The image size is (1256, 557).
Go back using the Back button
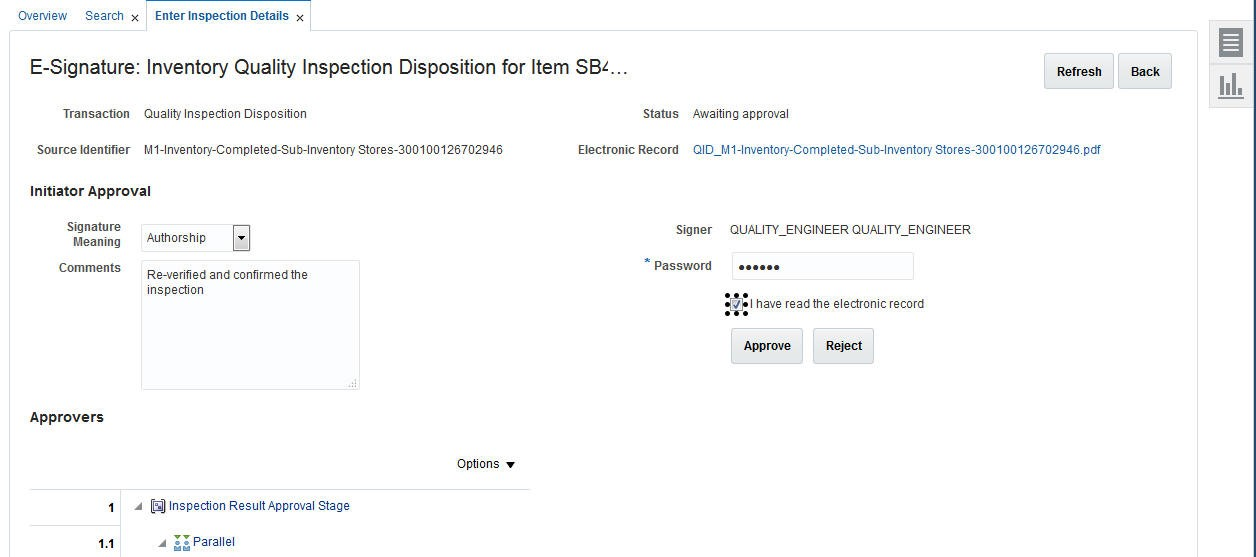coord(1144,71)
